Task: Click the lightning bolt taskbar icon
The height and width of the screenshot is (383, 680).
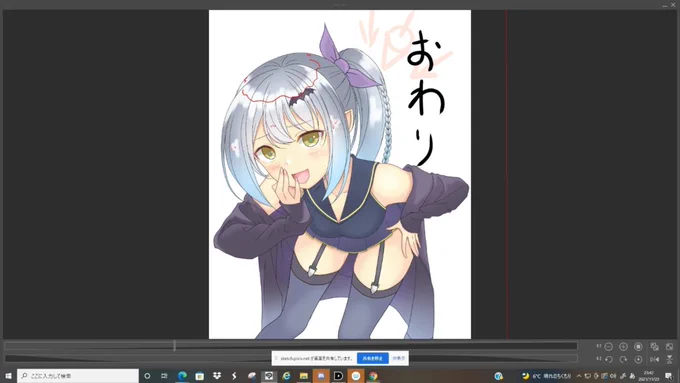Action: point(234,376)
